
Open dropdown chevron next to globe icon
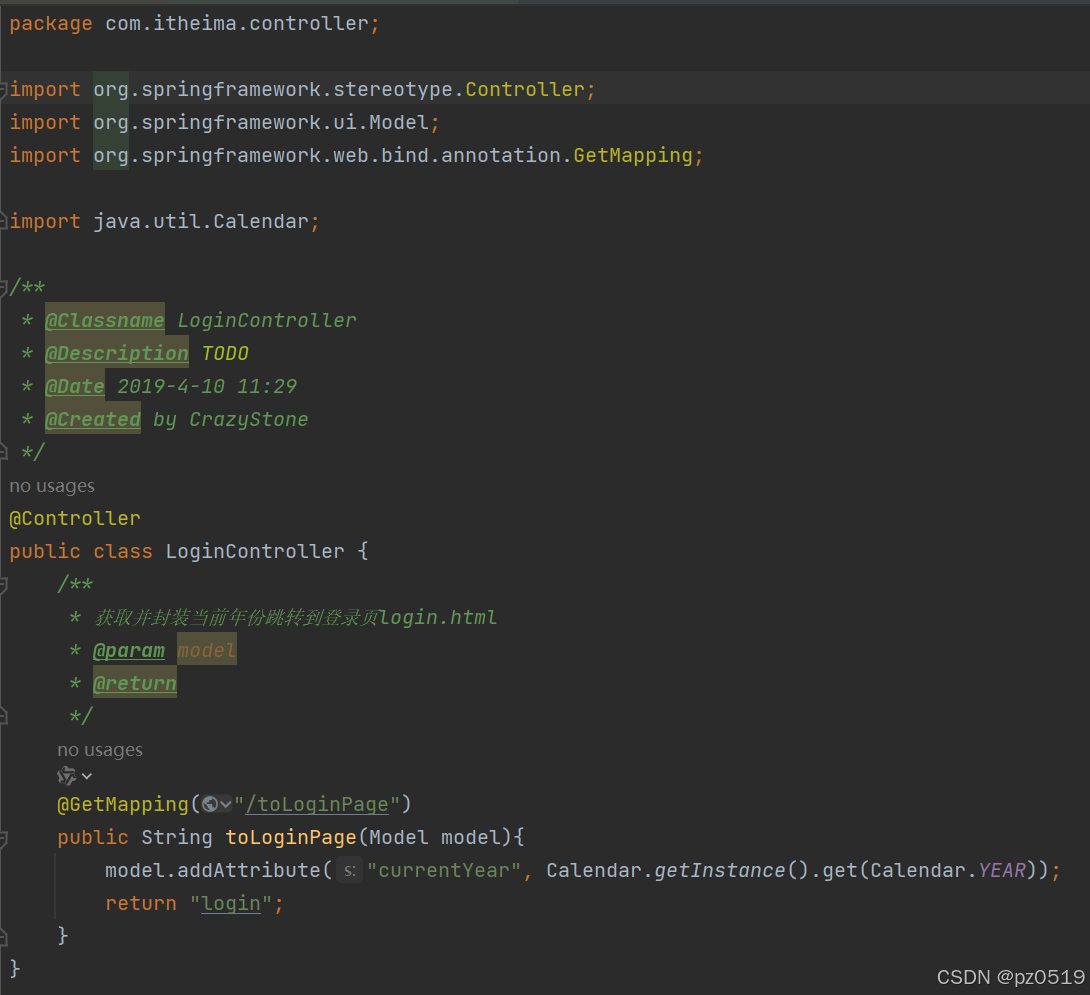pyautogui.click(x=226, y=804)
